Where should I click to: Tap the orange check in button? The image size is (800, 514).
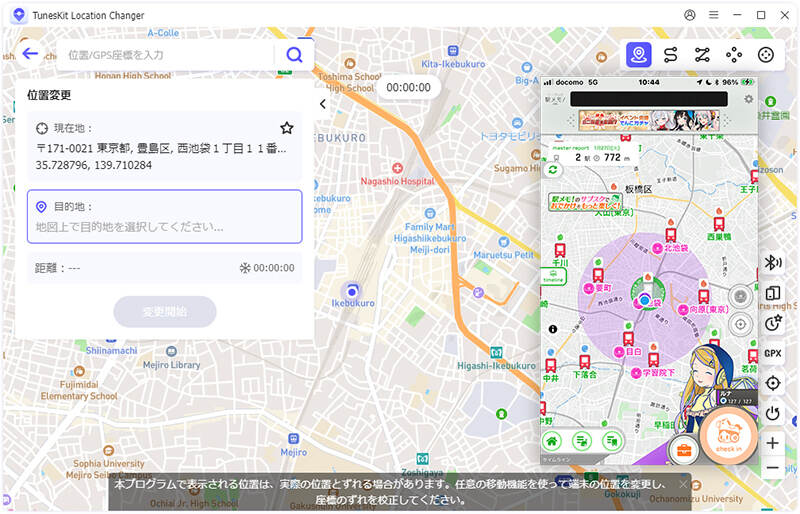[x=729, y=435]
